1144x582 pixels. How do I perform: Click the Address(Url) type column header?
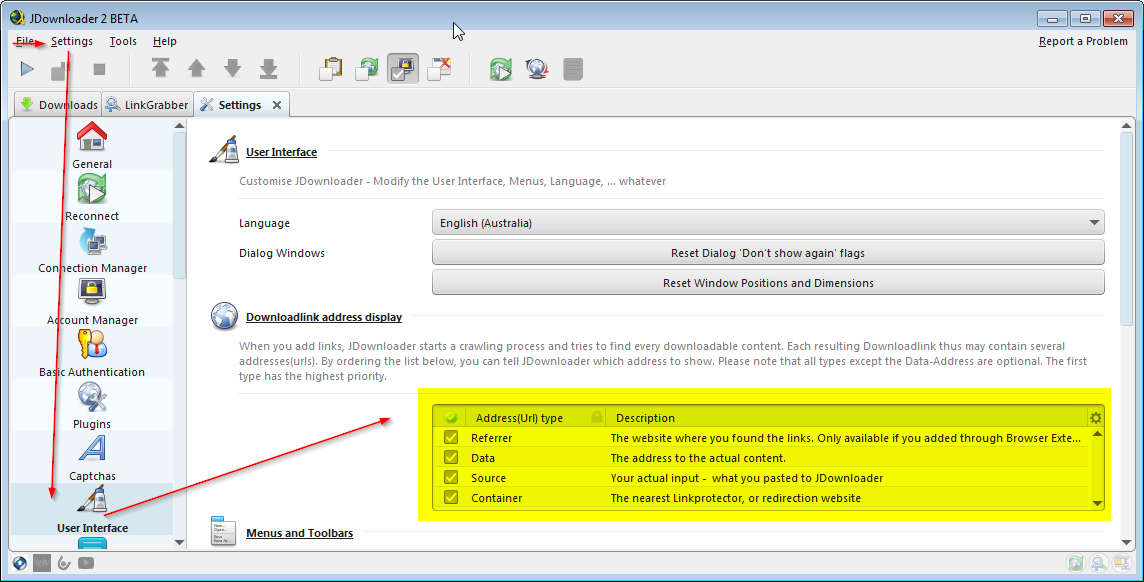[519, 418]
